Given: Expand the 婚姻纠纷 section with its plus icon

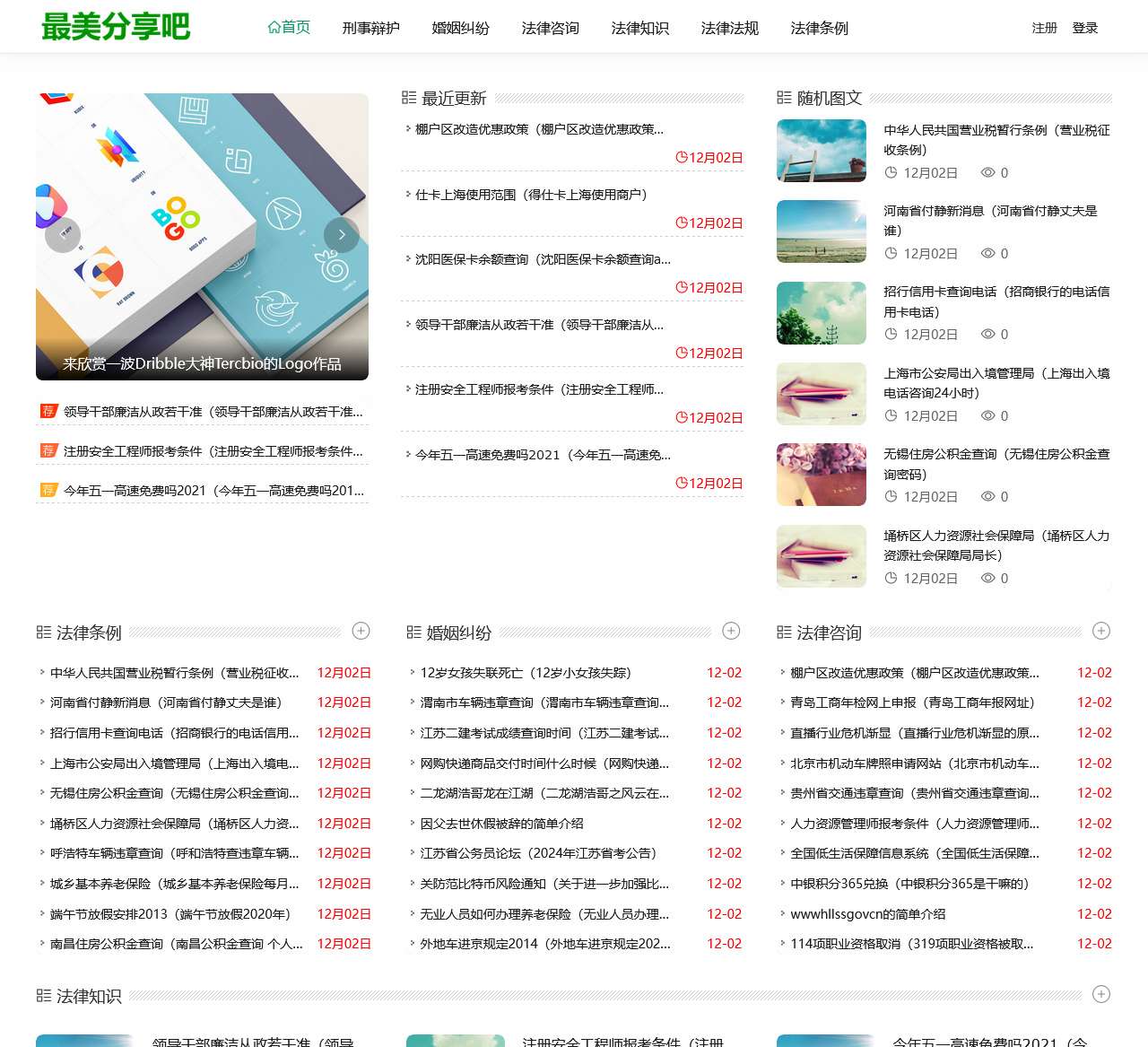Looking at the screenshot, I should (732, 631).
